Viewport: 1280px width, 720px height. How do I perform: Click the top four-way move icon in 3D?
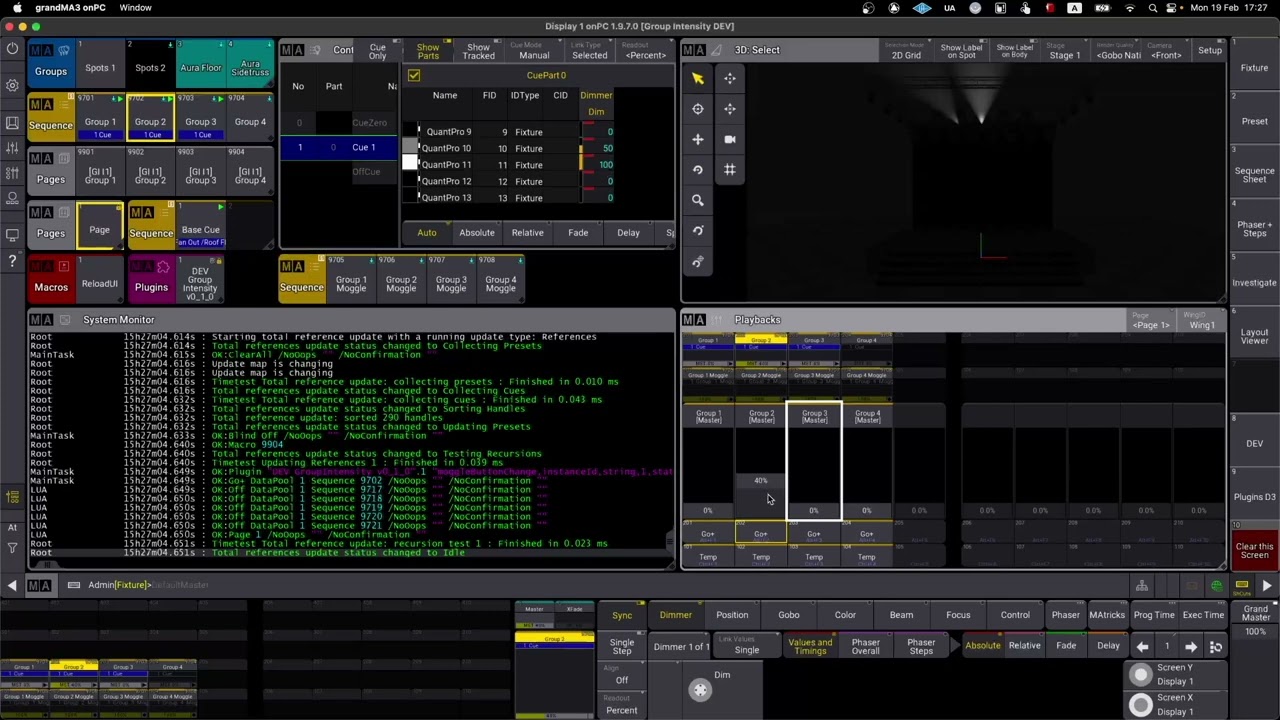pos(730,78)
